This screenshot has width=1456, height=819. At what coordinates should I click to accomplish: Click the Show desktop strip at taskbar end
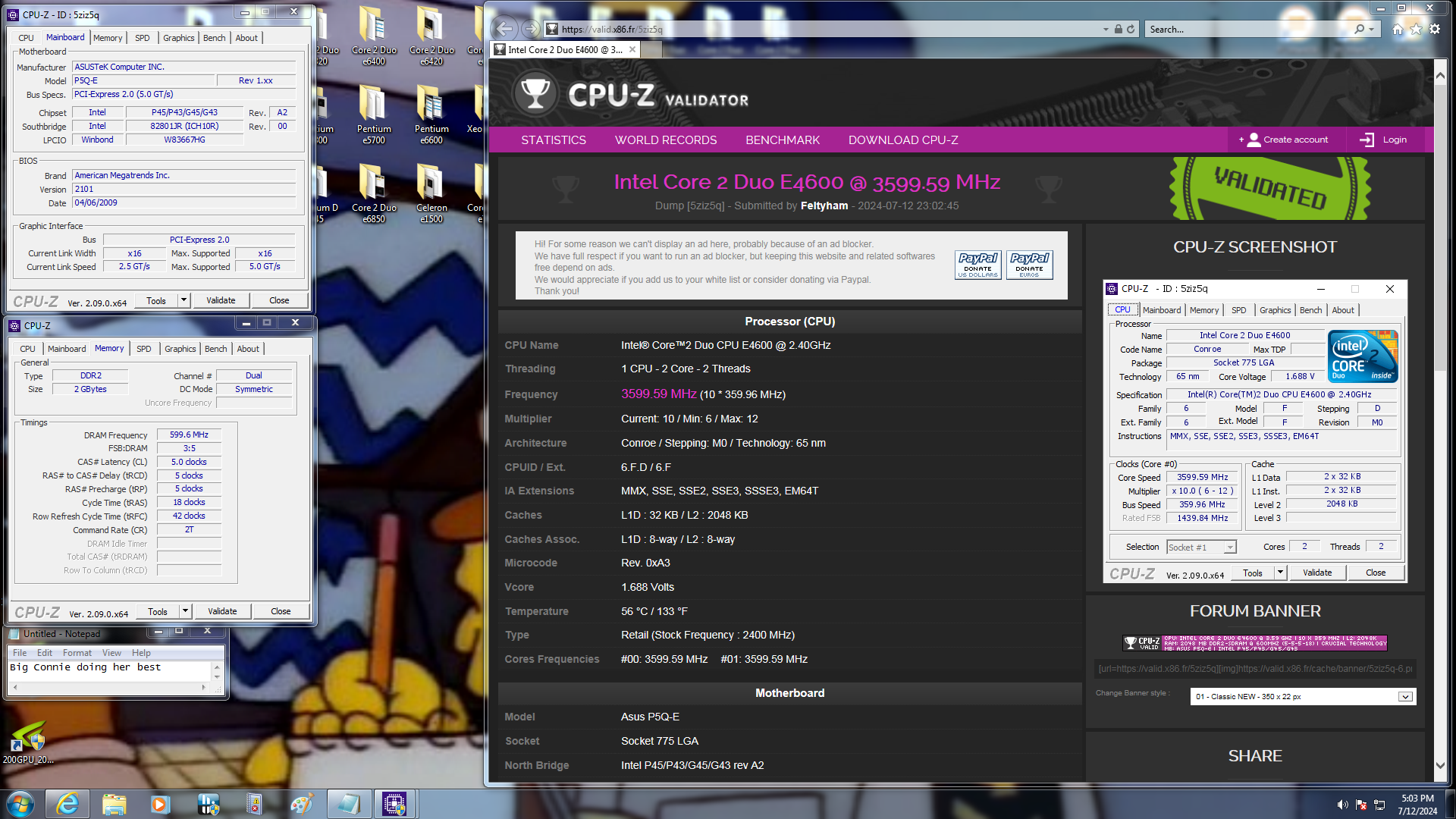pos(1451,804)
